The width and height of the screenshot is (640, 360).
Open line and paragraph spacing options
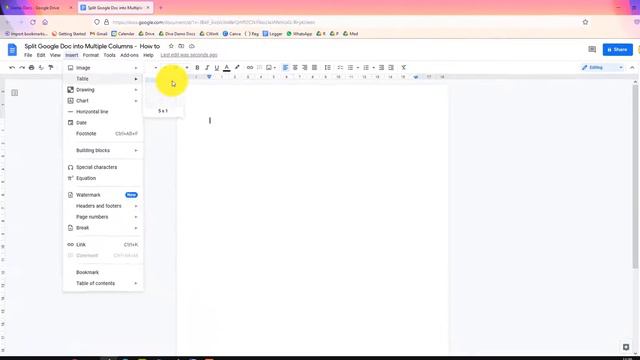click(327, 67)
